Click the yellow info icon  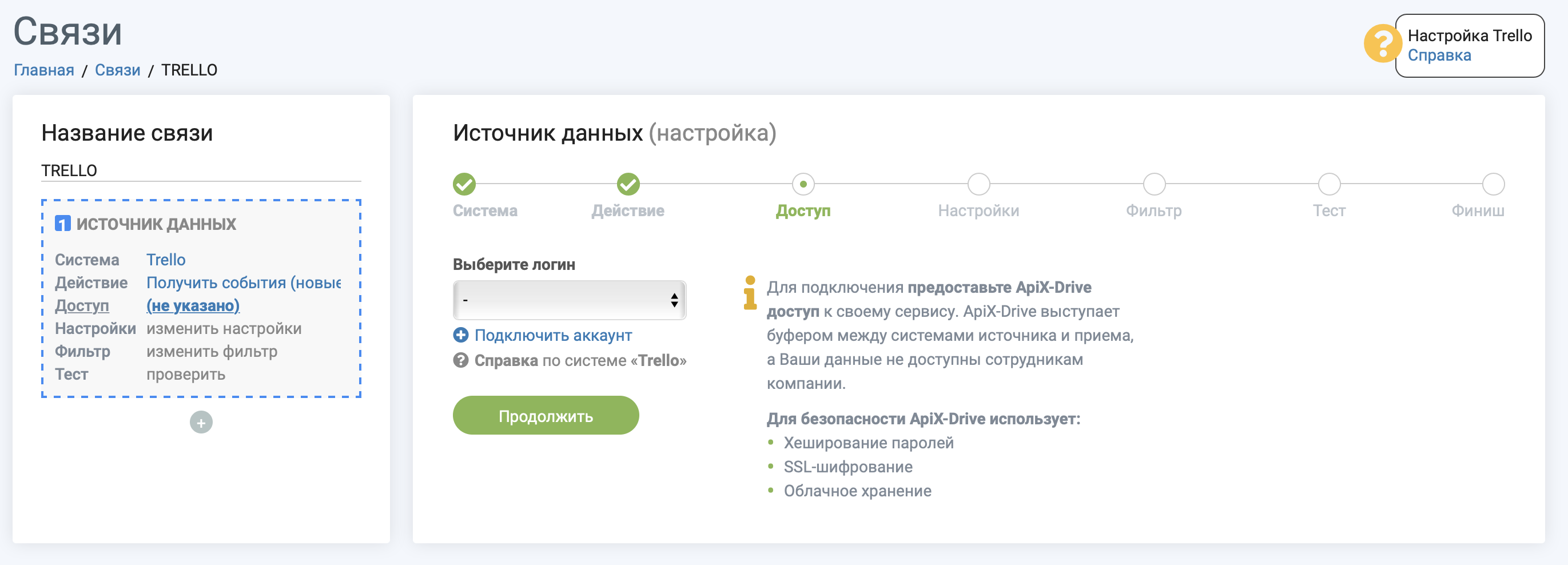(750, 292)
